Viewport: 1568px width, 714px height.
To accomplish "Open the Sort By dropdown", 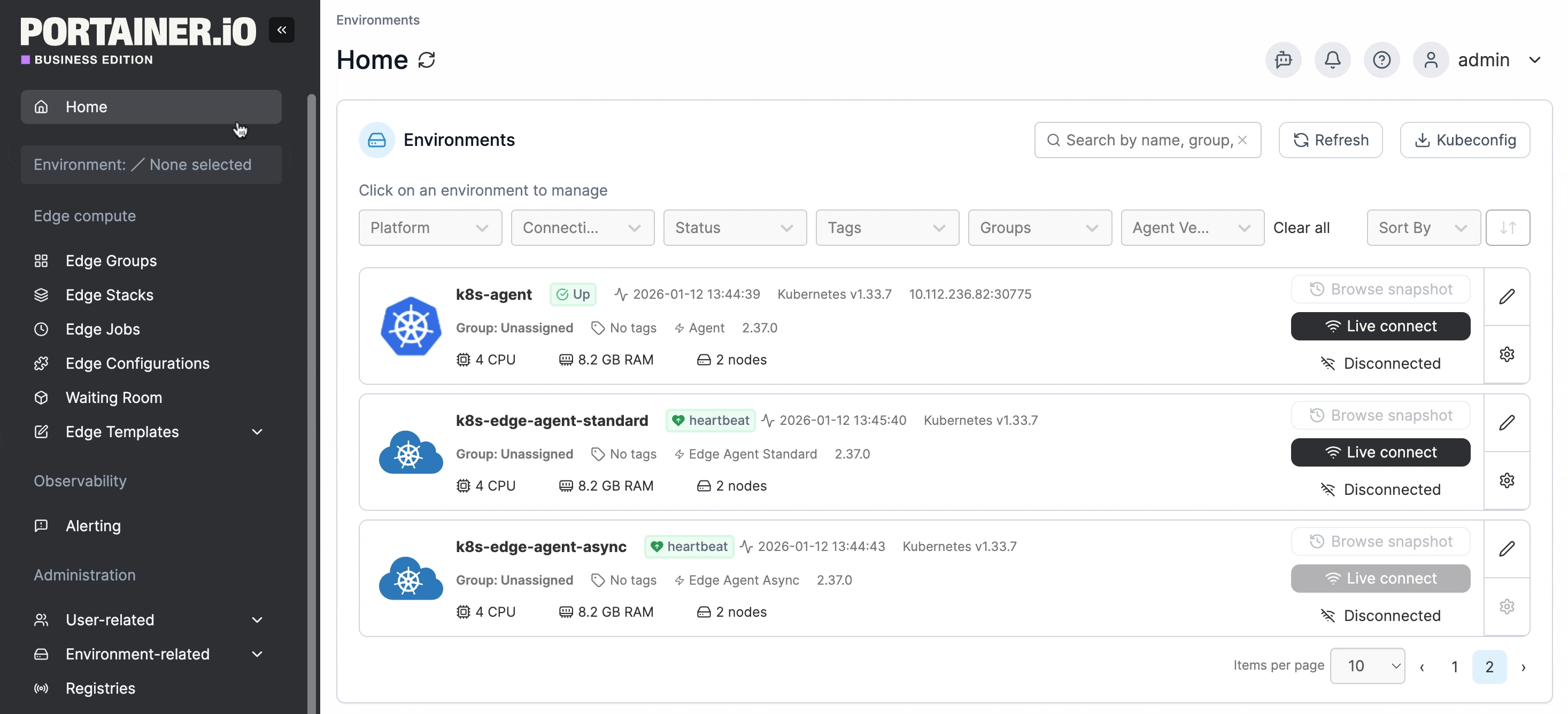I will (1423, 228).
